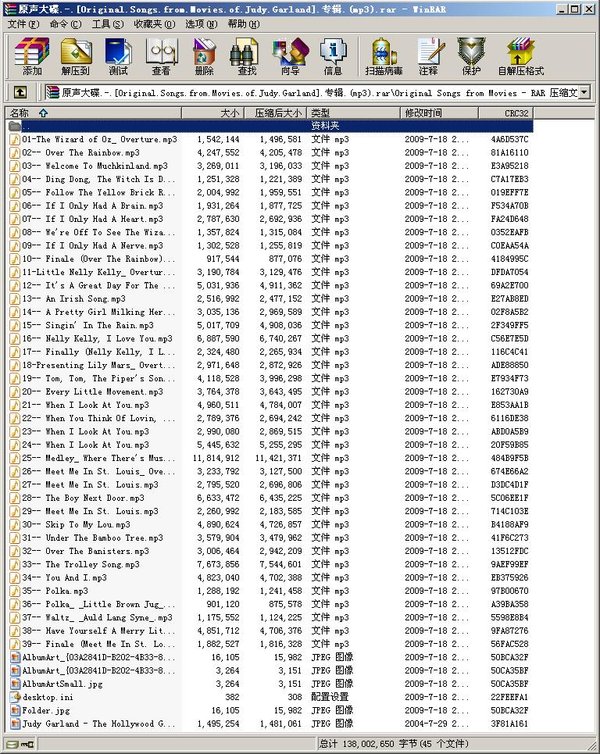Select file 01-The Wizard of Oz_ Overture.mp3
This screenshot has width=600, height=754.
pos(100,139)
